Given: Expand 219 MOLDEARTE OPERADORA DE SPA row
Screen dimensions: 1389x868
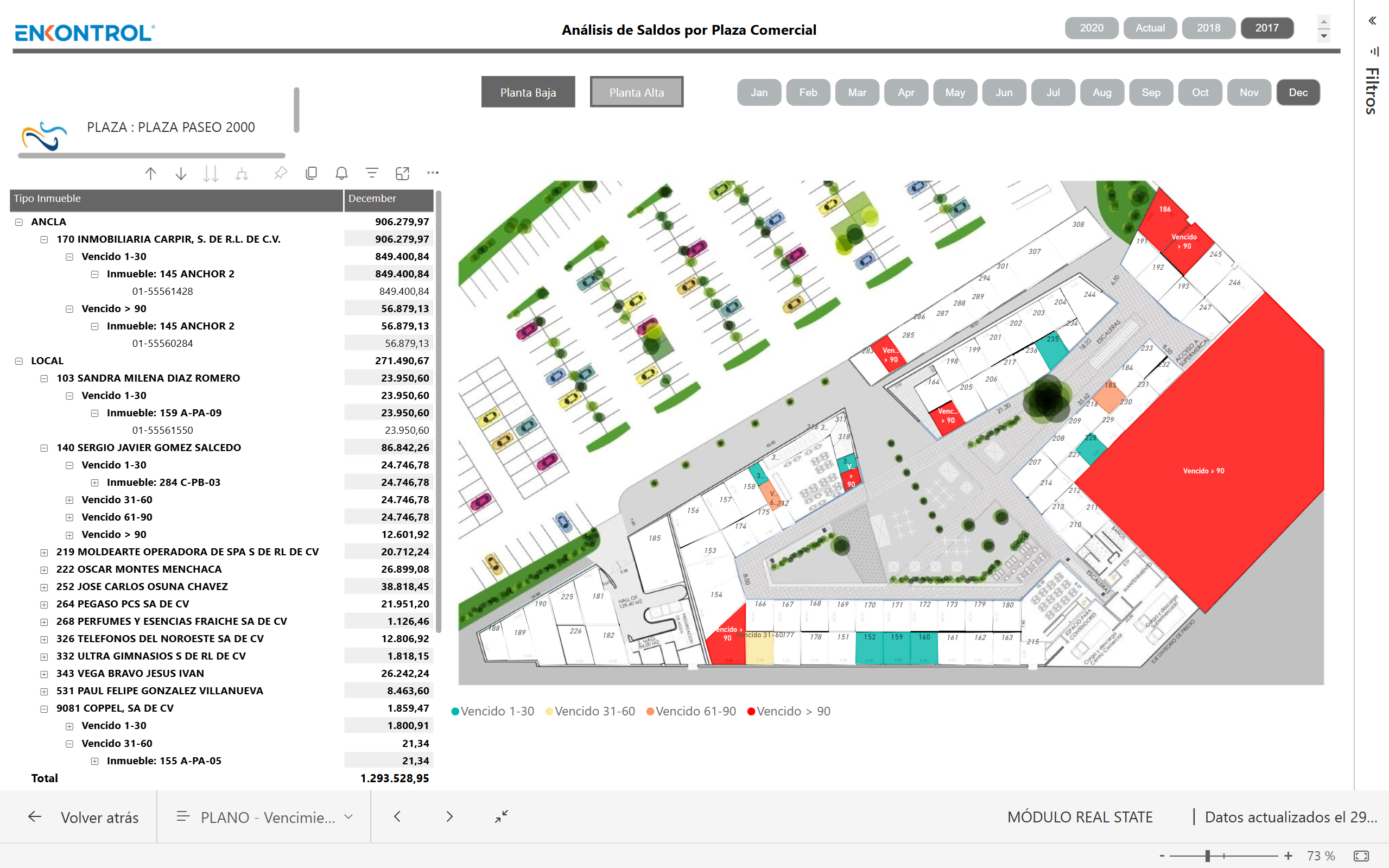Looking at the screenshot, I should [44, 552].
